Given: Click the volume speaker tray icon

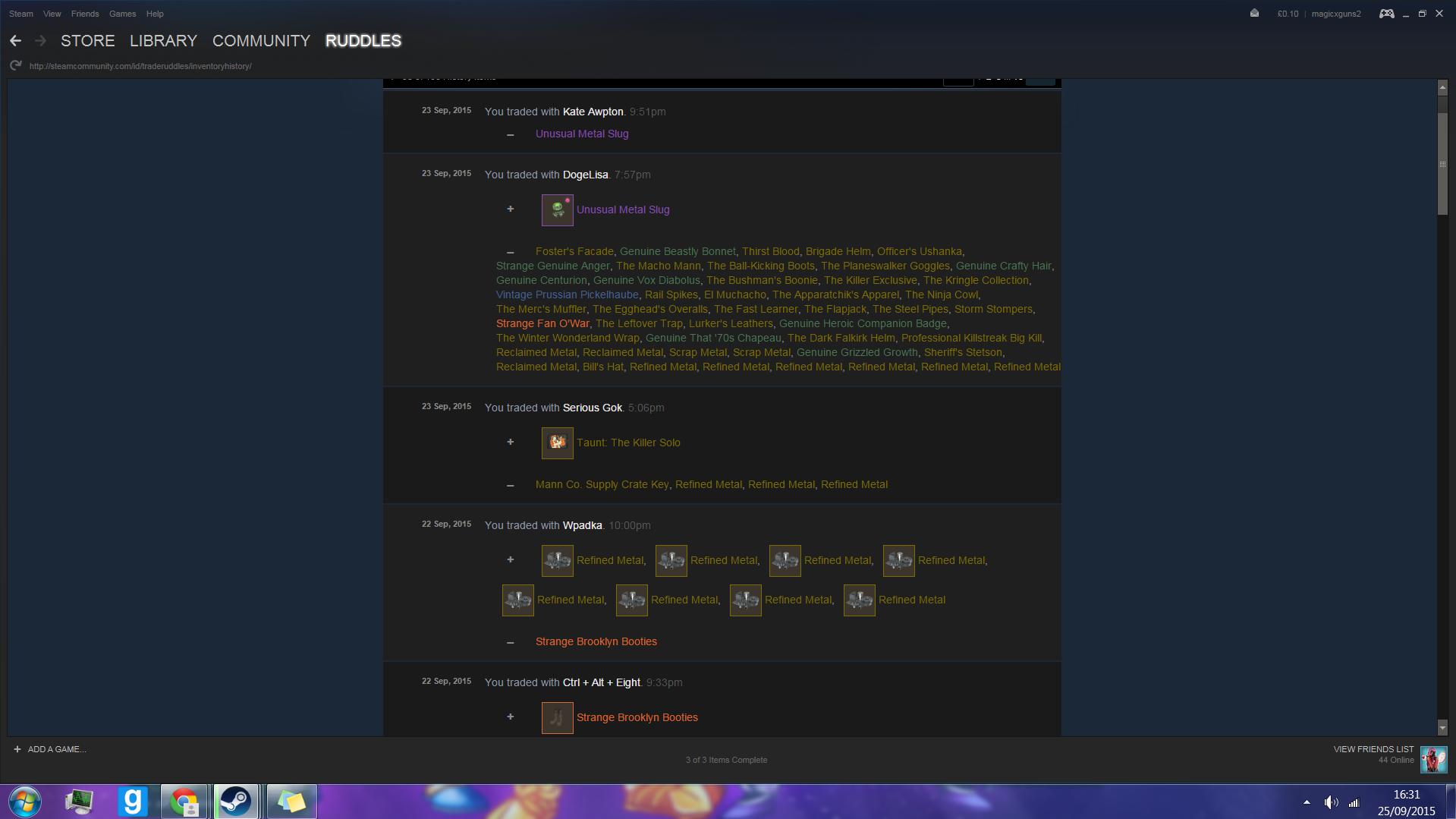Looking at the screenshot, I should (1331, 802).
